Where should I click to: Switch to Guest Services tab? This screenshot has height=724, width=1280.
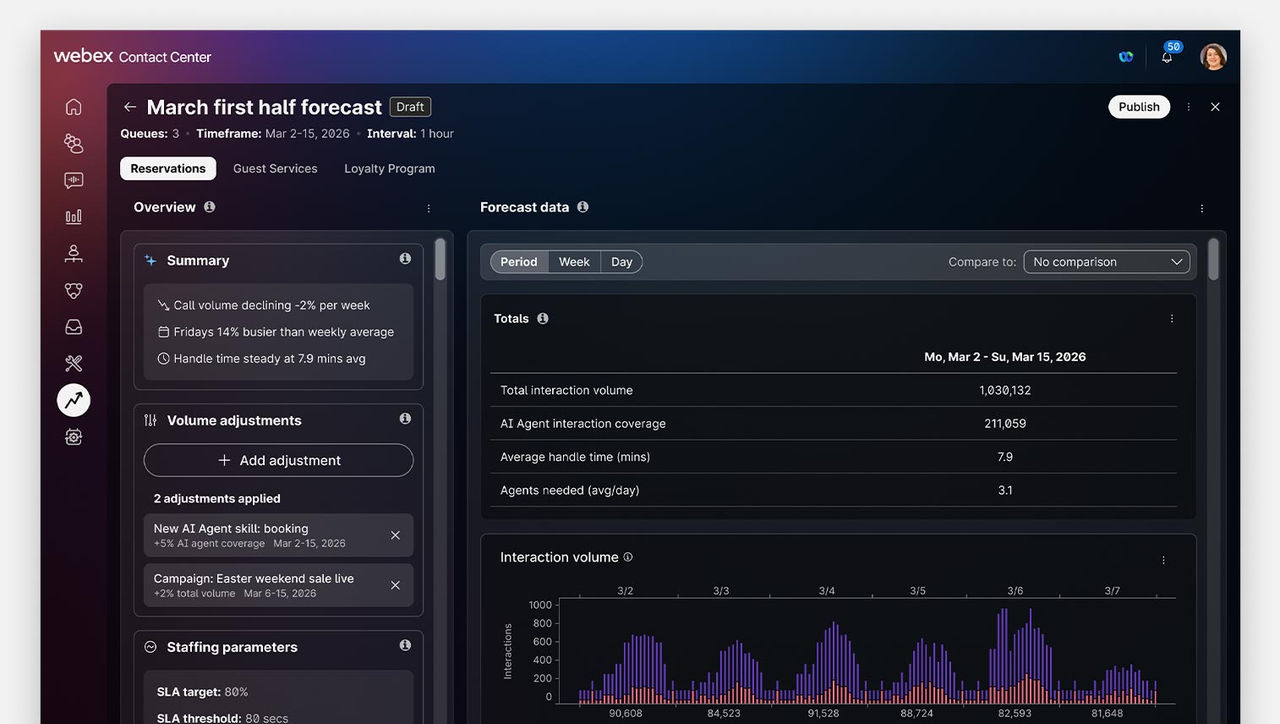[275, 169]
